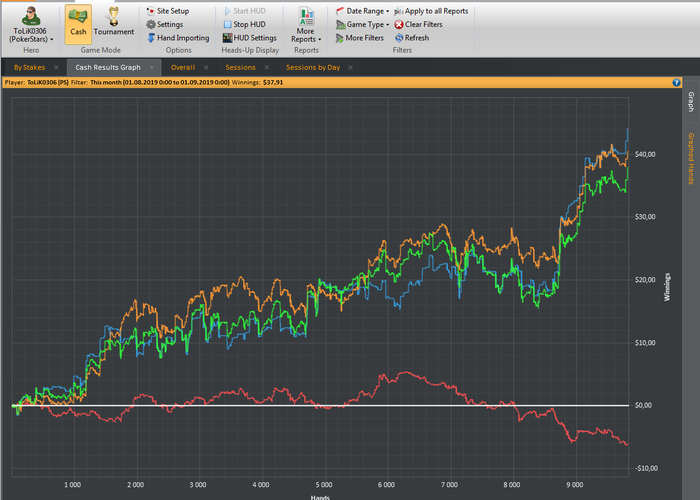Select the Cash game mode icon
The height and width of the screenshot is (500, 700).
coord(78,21)
